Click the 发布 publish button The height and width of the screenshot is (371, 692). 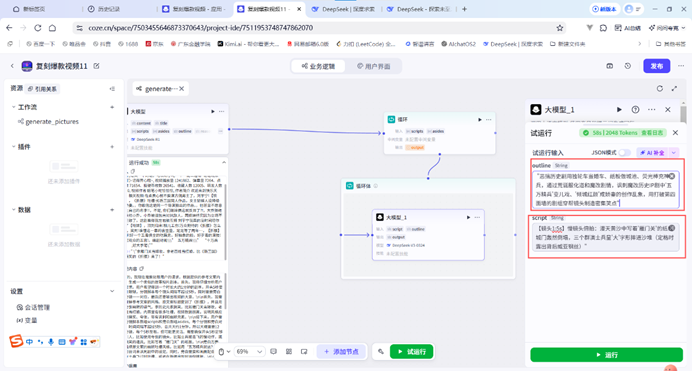click(656, 66)
